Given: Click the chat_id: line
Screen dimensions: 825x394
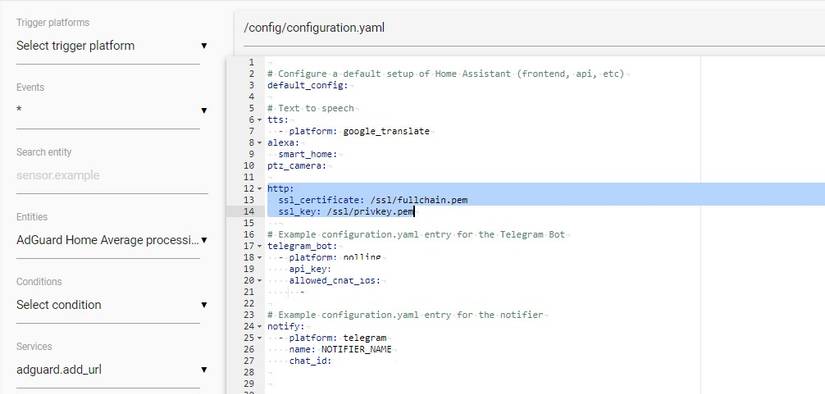Looking at the screenshot, I should (310, 361).
